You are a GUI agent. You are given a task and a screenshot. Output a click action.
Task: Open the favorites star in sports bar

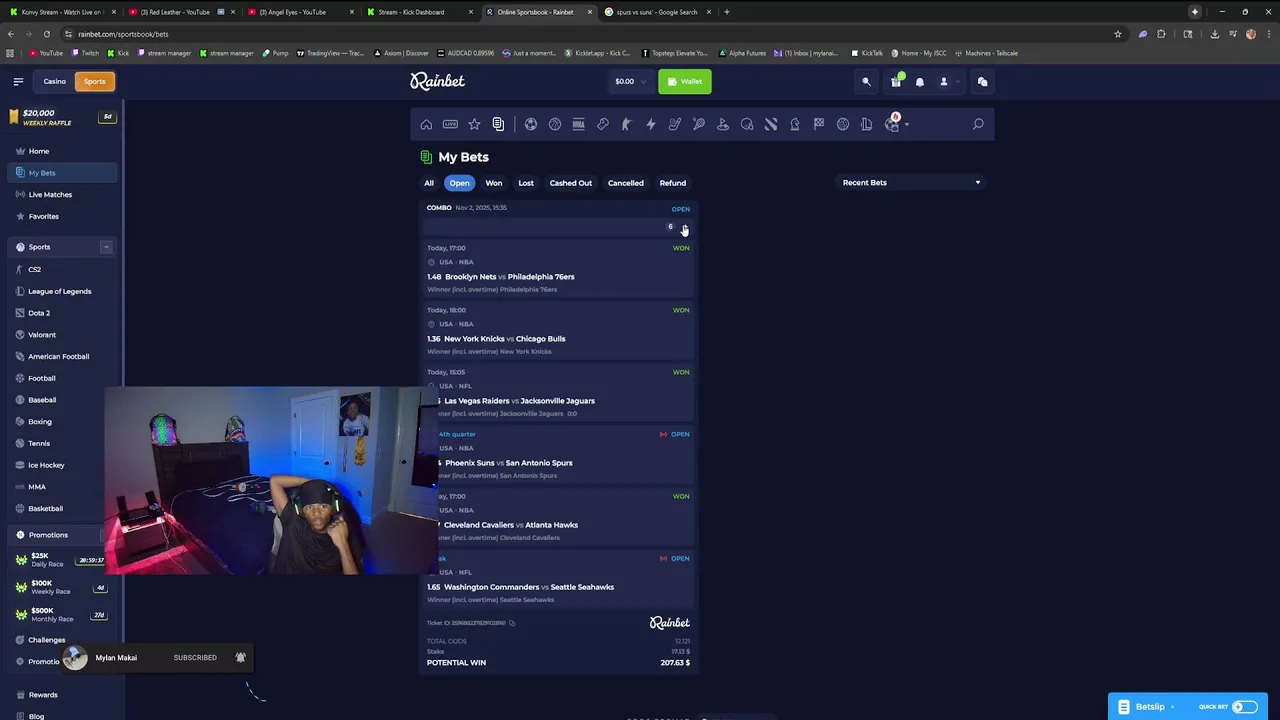pyautogui.click(x=474, y=124)
